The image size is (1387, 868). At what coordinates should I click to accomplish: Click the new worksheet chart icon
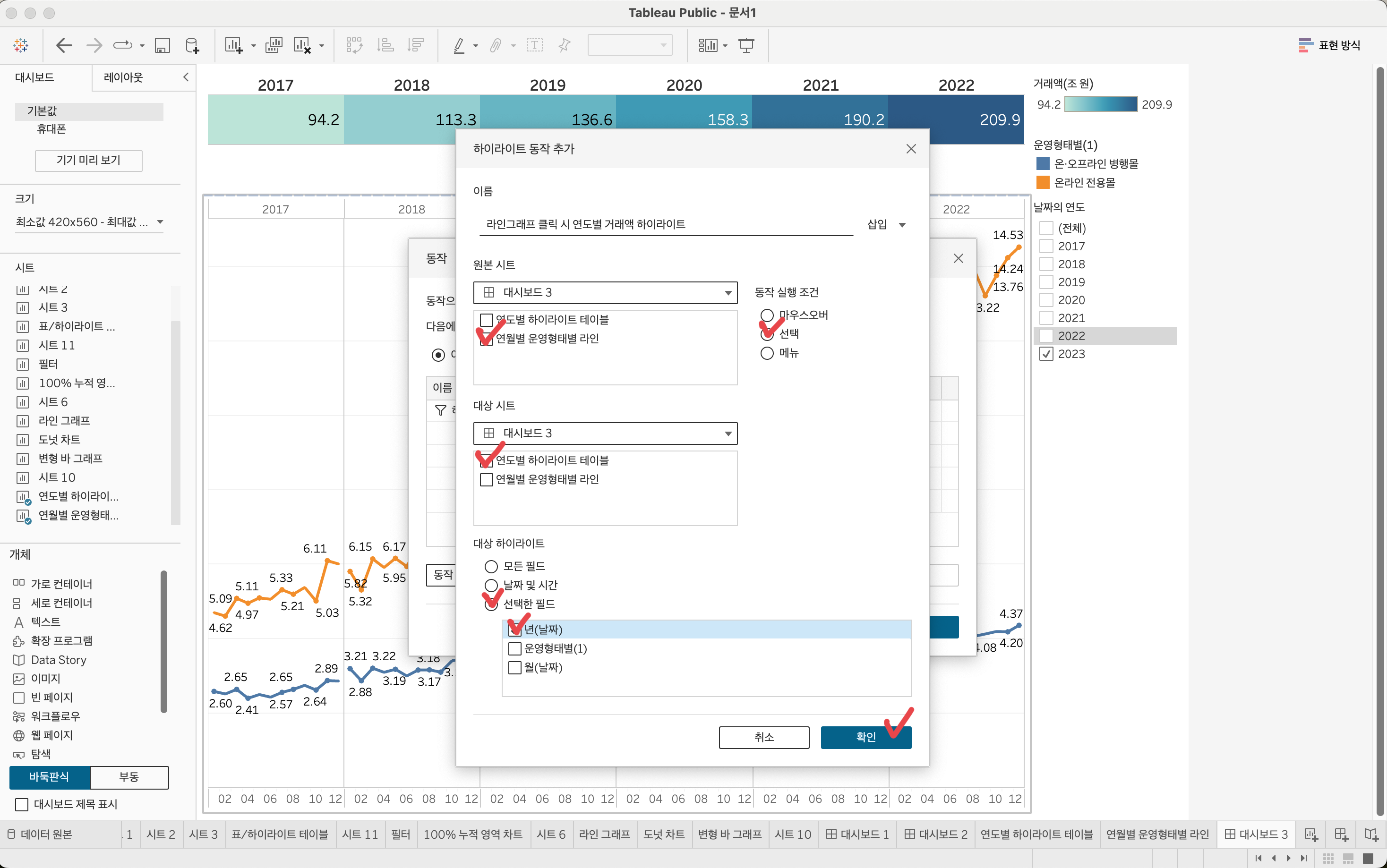[233, 45]
